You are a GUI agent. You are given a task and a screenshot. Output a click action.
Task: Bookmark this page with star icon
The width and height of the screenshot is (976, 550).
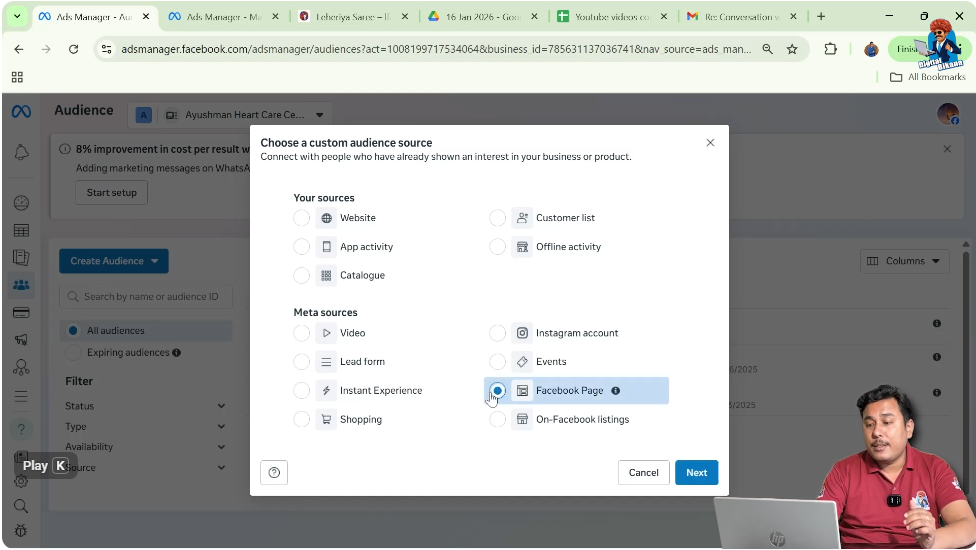pos(792,49)
